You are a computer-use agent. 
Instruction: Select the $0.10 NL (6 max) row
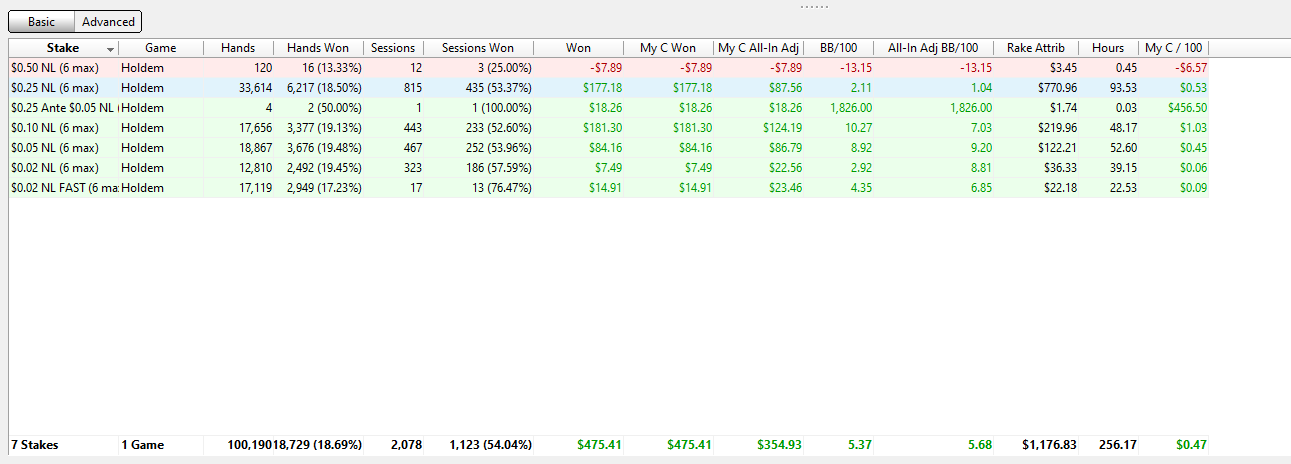point(609,128)
